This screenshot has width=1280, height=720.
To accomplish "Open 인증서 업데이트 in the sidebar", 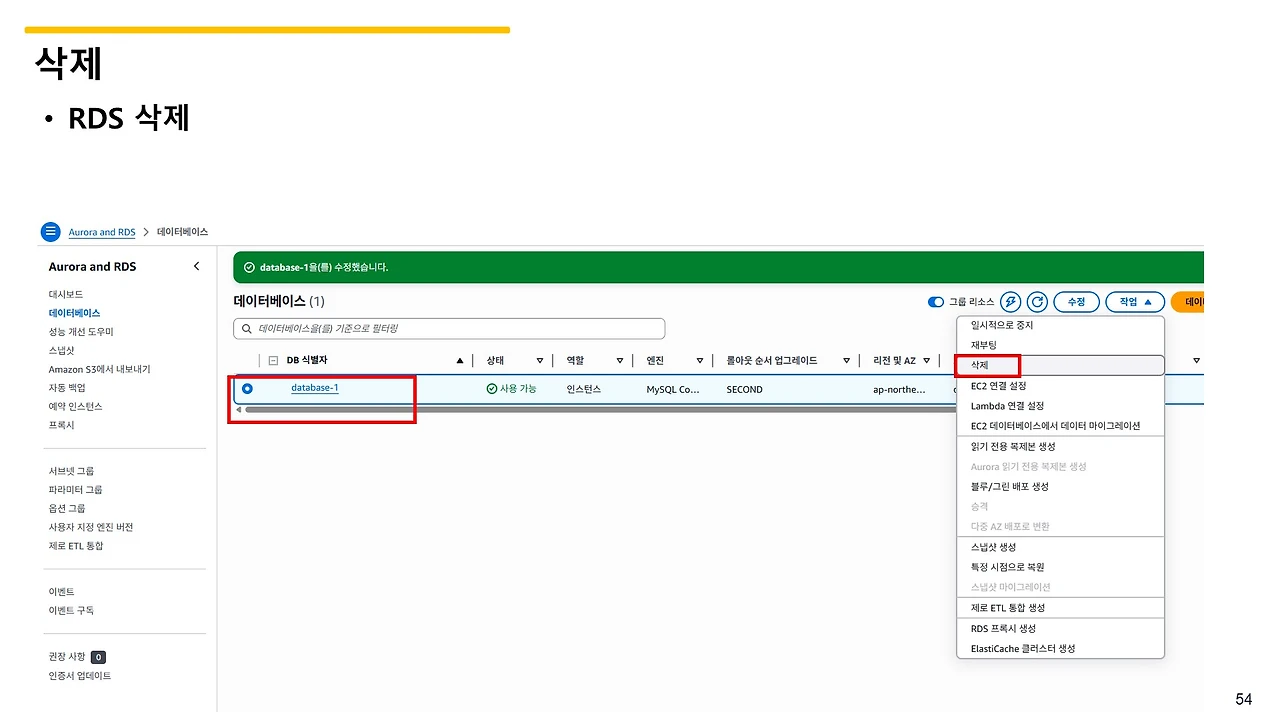I will click(80, 676).
